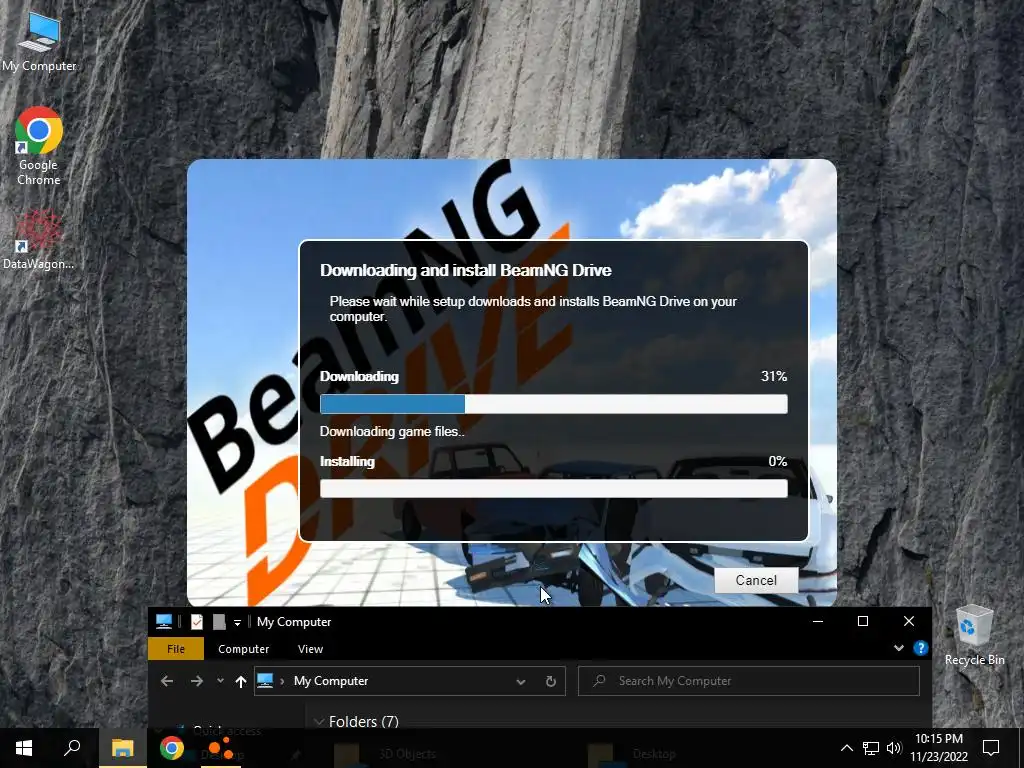Launch Google Chrome from the desktop shortcut
The image size is (1024, 768).
coord(39,146)
